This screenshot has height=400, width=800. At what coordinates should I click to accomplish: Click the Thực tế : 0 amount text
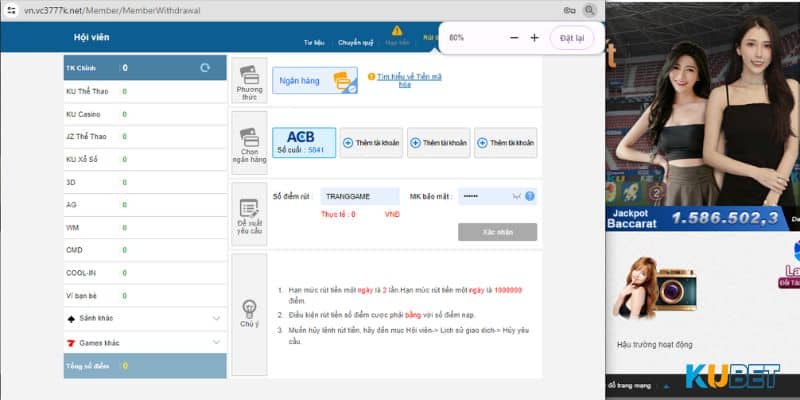pyautogui.click(x=338, y=215)
